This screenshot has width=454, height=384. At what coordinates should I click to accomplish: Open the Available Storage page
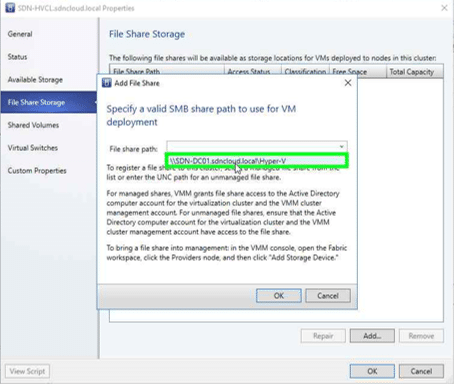coord(35,80)
